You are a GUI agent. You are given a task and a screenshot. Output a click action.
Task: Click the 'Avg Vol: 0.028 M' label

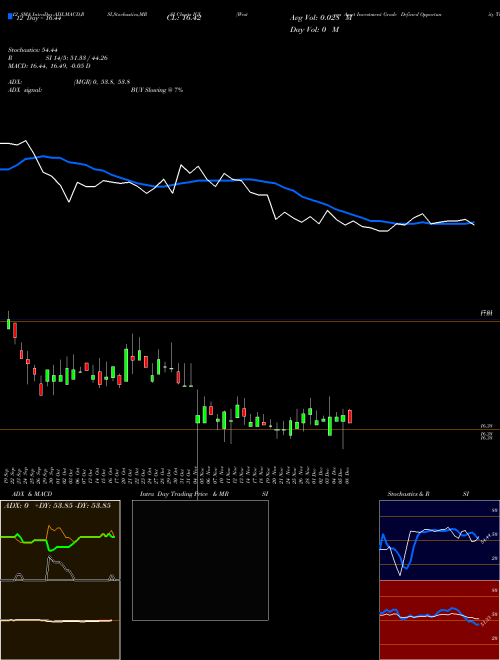[x=321, y=18]
